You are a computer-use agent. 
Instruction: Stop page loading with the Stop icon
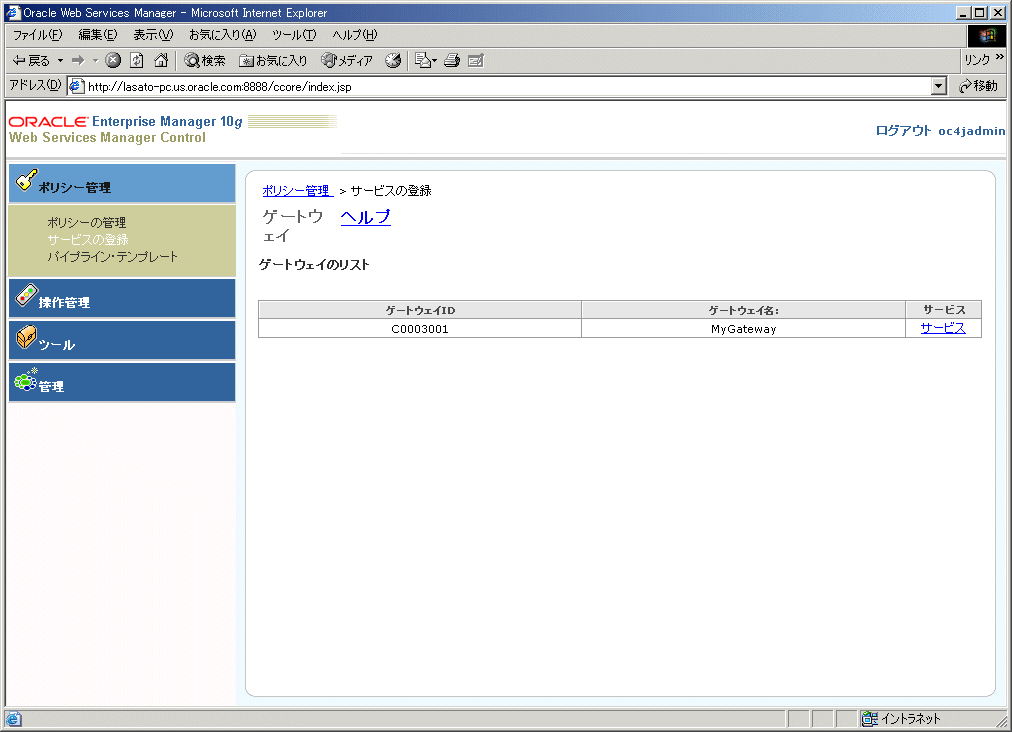(x=113, y=61)
